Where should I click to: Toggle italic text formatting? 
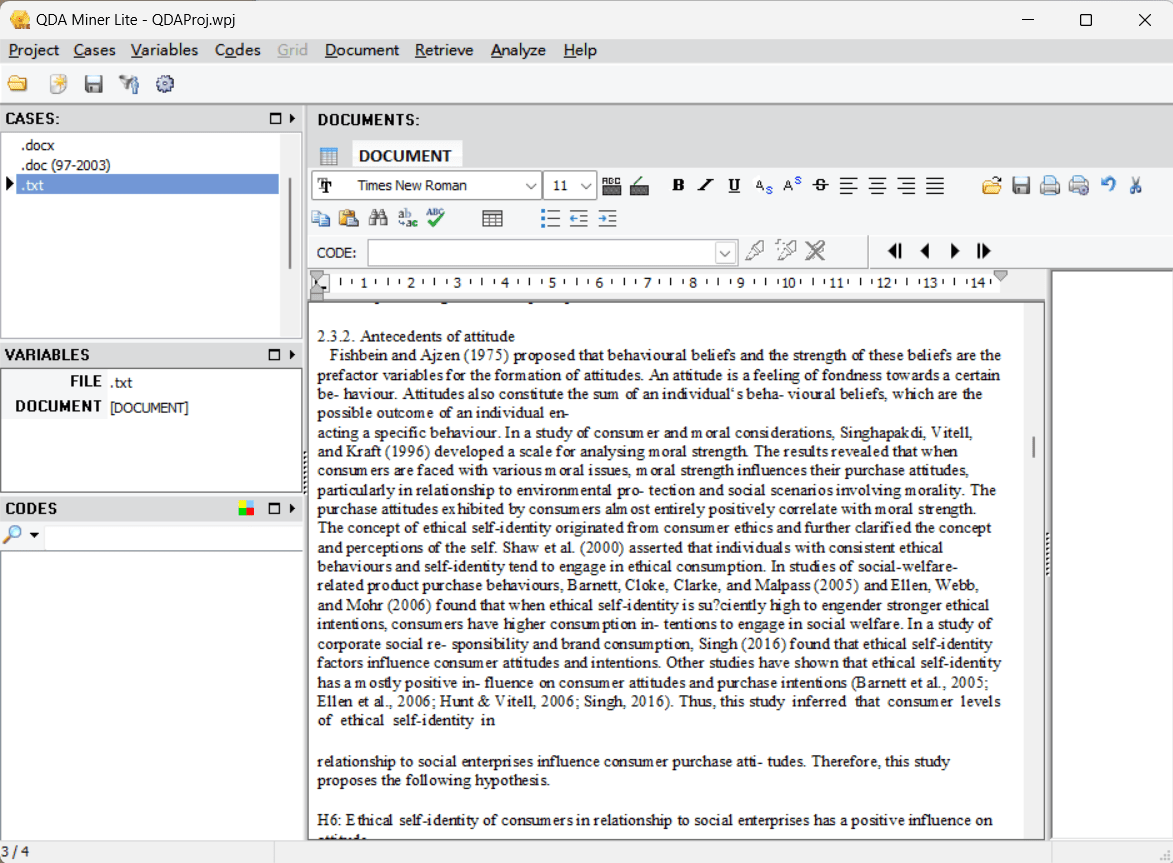[705, 185]
